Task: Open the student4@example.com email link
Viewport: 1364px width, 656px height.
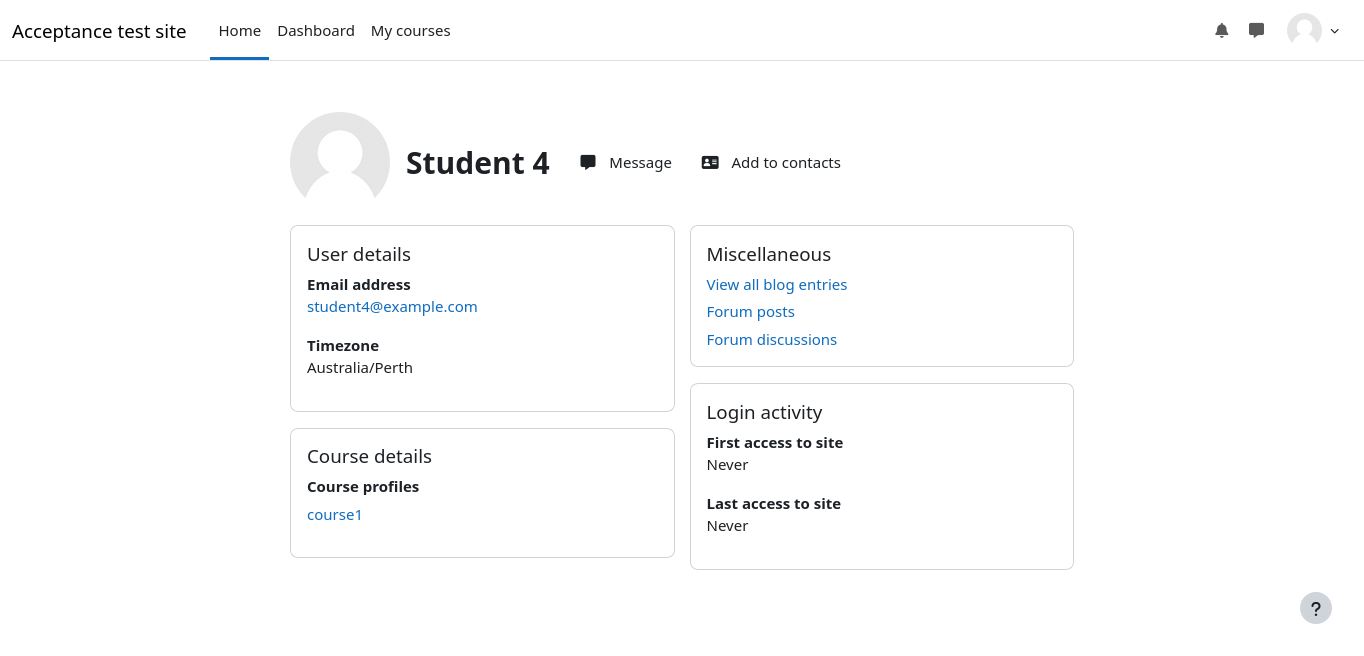Action: tap(392, 306)
